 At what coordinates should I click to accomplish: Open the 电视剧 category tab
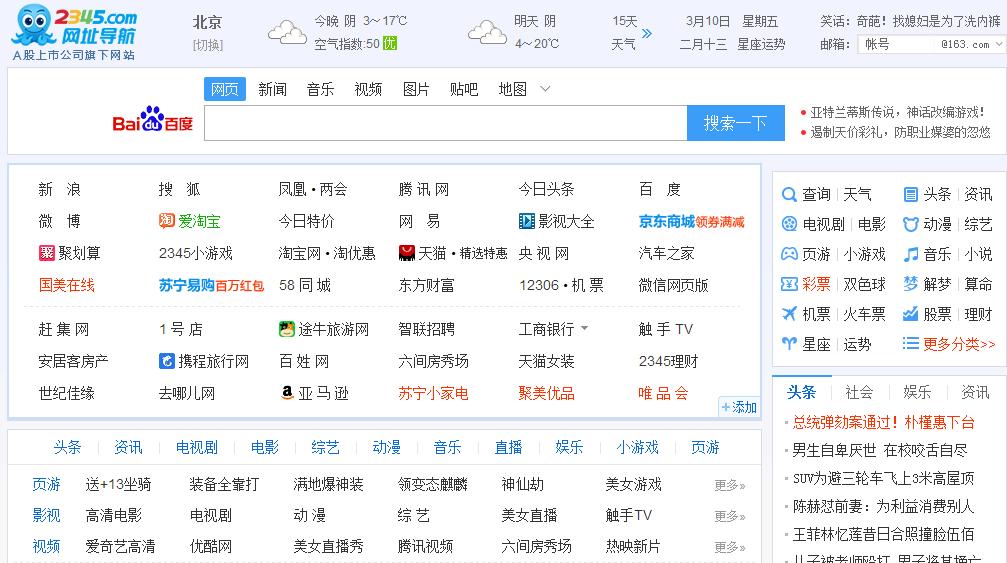point(197,447)
